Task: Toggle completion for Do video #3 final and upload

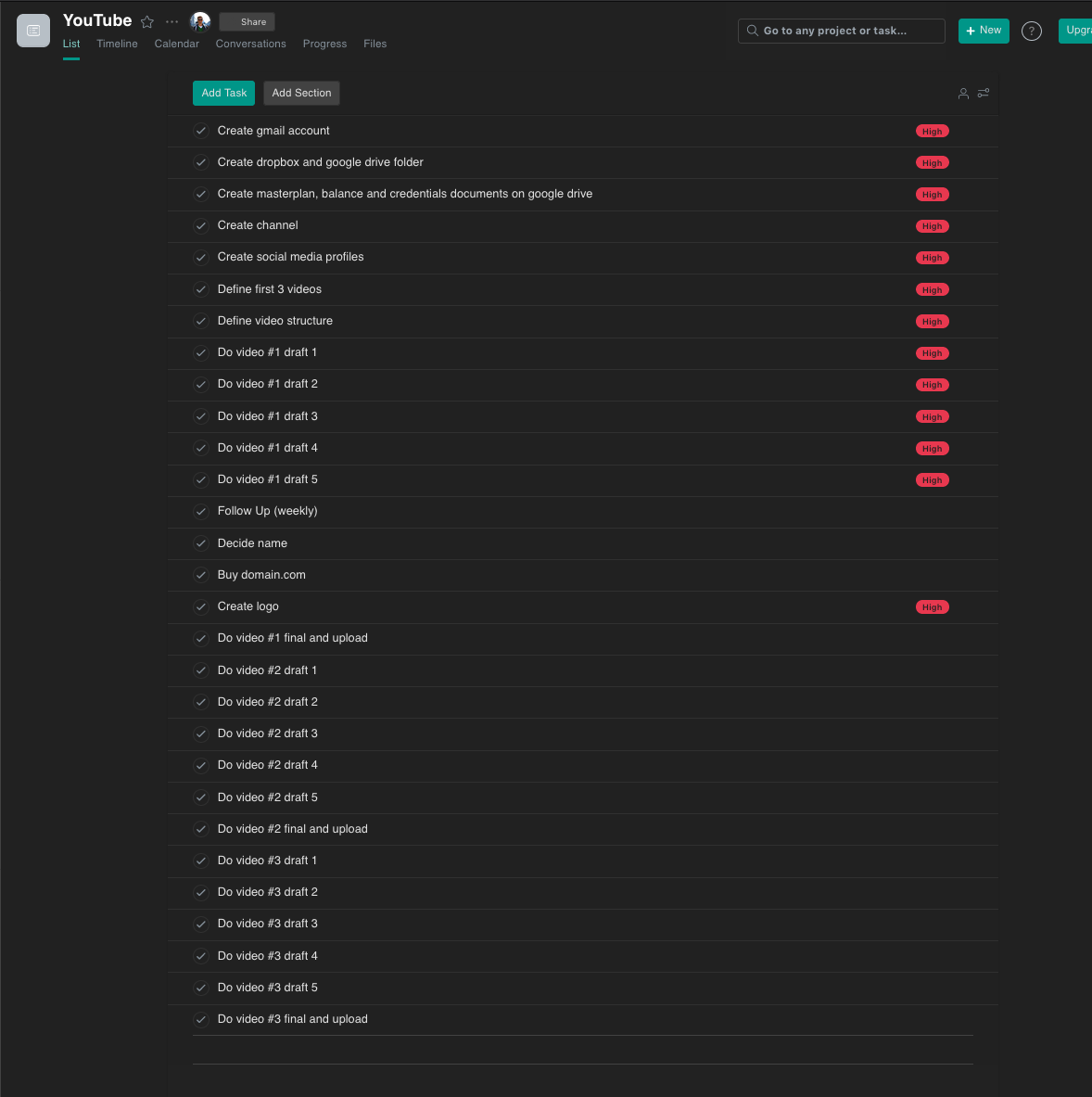Action: pyautogui.click(x=201, y=1019)
